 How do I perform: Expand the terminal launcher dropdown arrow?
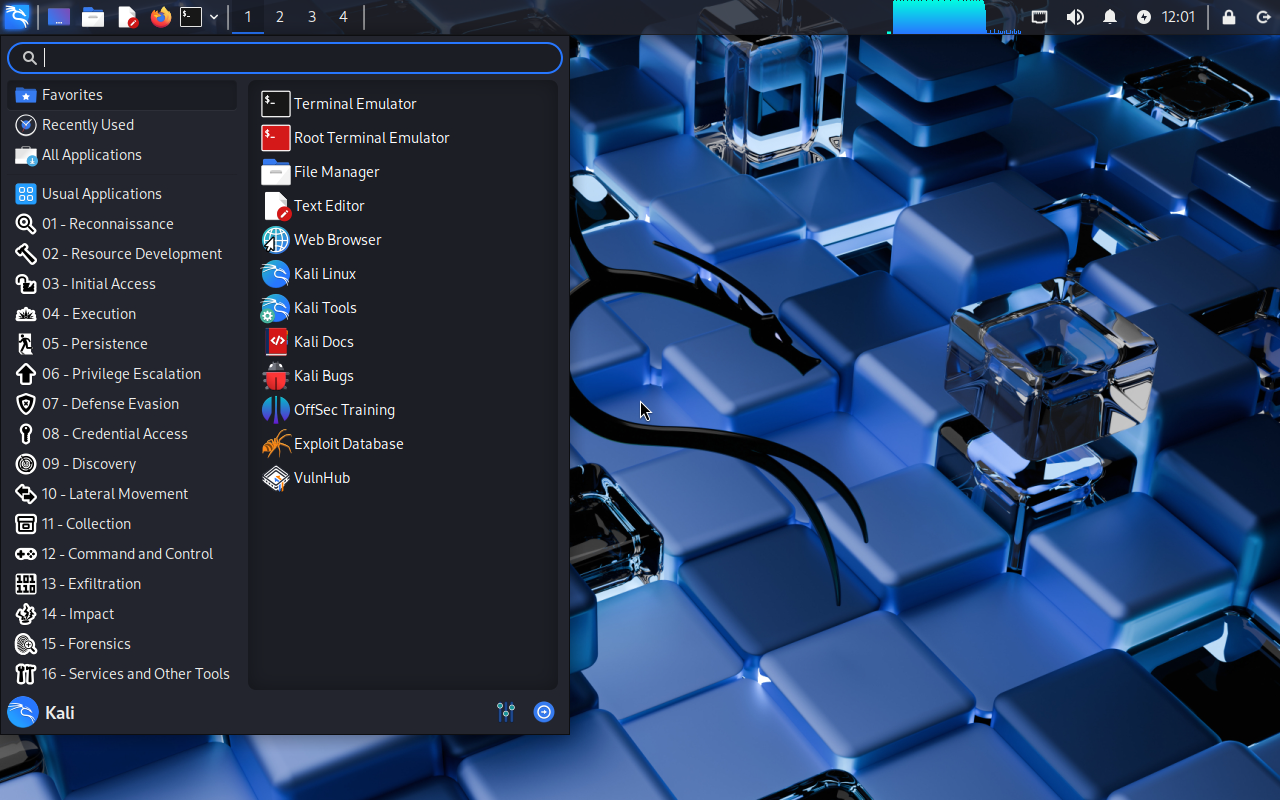214,17
